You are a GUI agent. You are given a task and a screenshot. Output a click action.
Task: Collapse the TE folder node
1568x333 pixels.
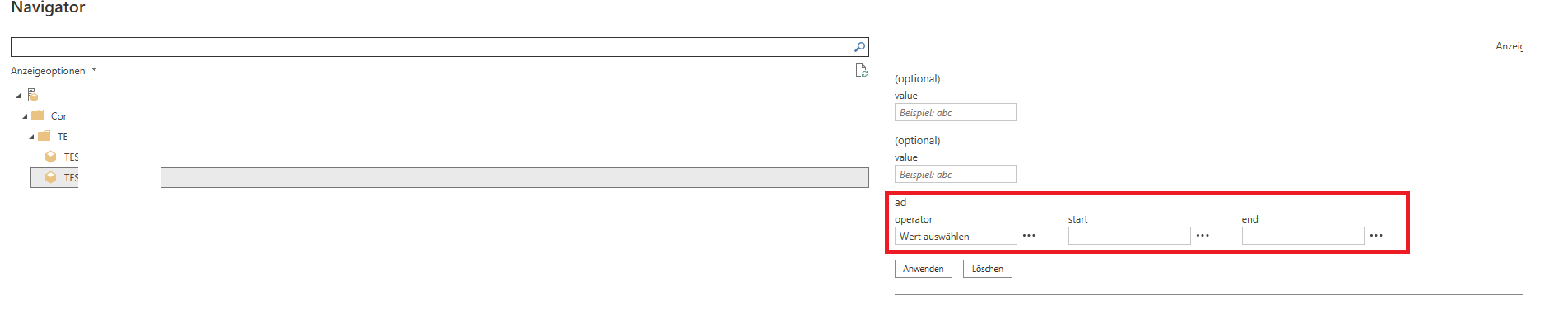click(31, 137)
